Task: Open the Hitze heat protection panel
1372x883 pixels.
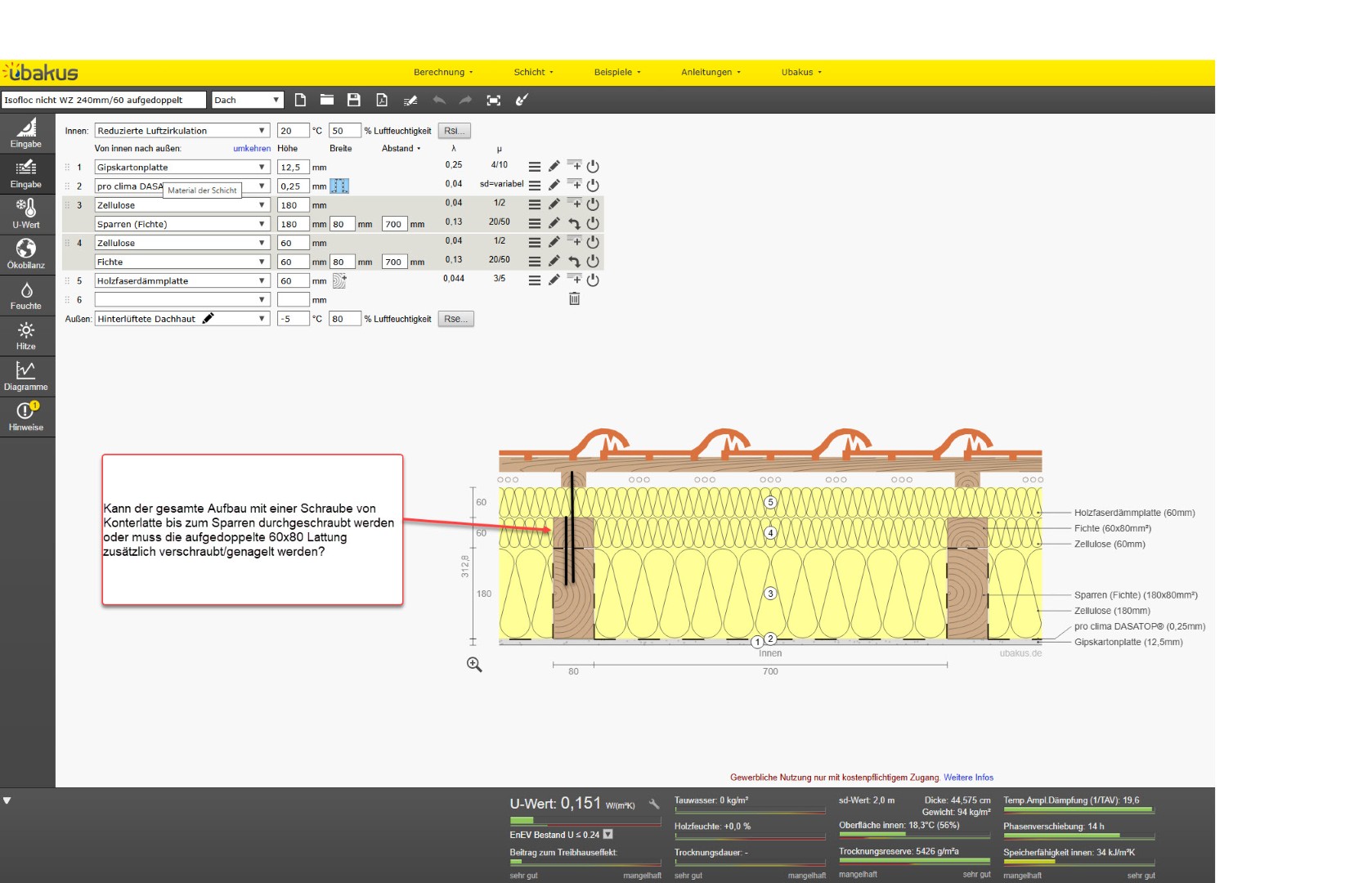Action: (x=26, y=336)
